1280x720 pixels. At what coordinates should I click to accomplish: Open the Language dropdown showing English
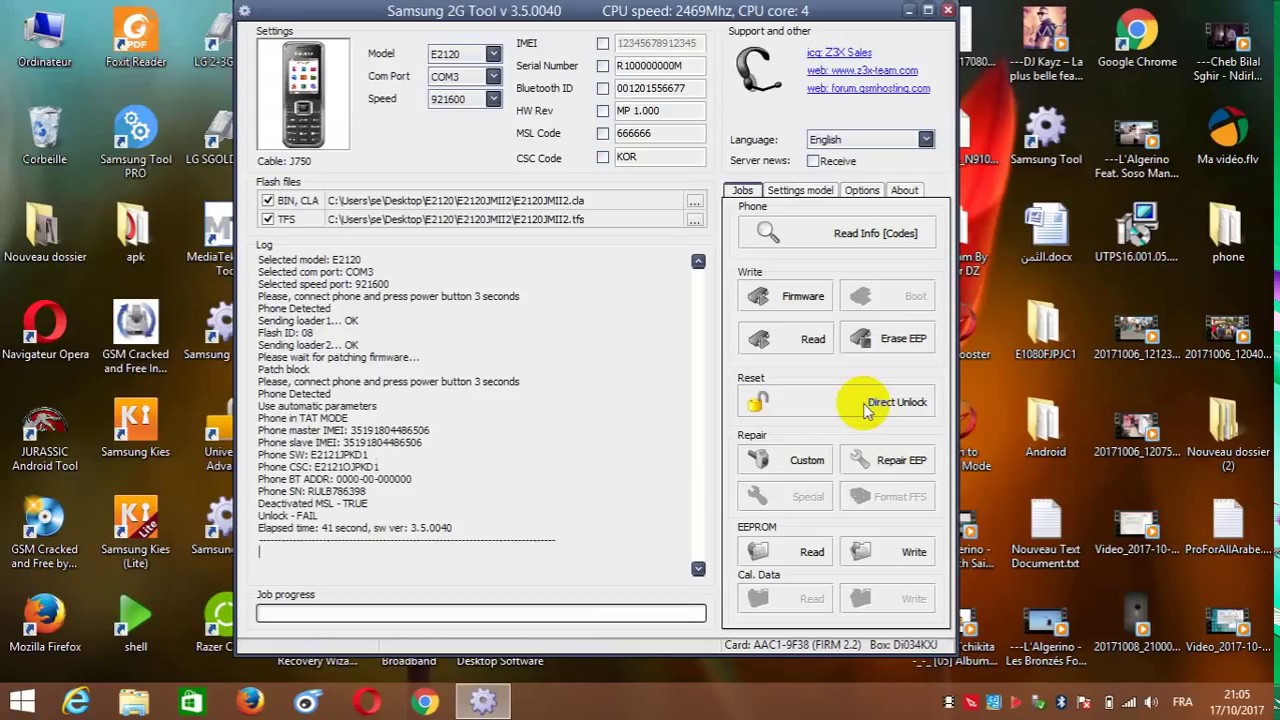pos(926,139)
